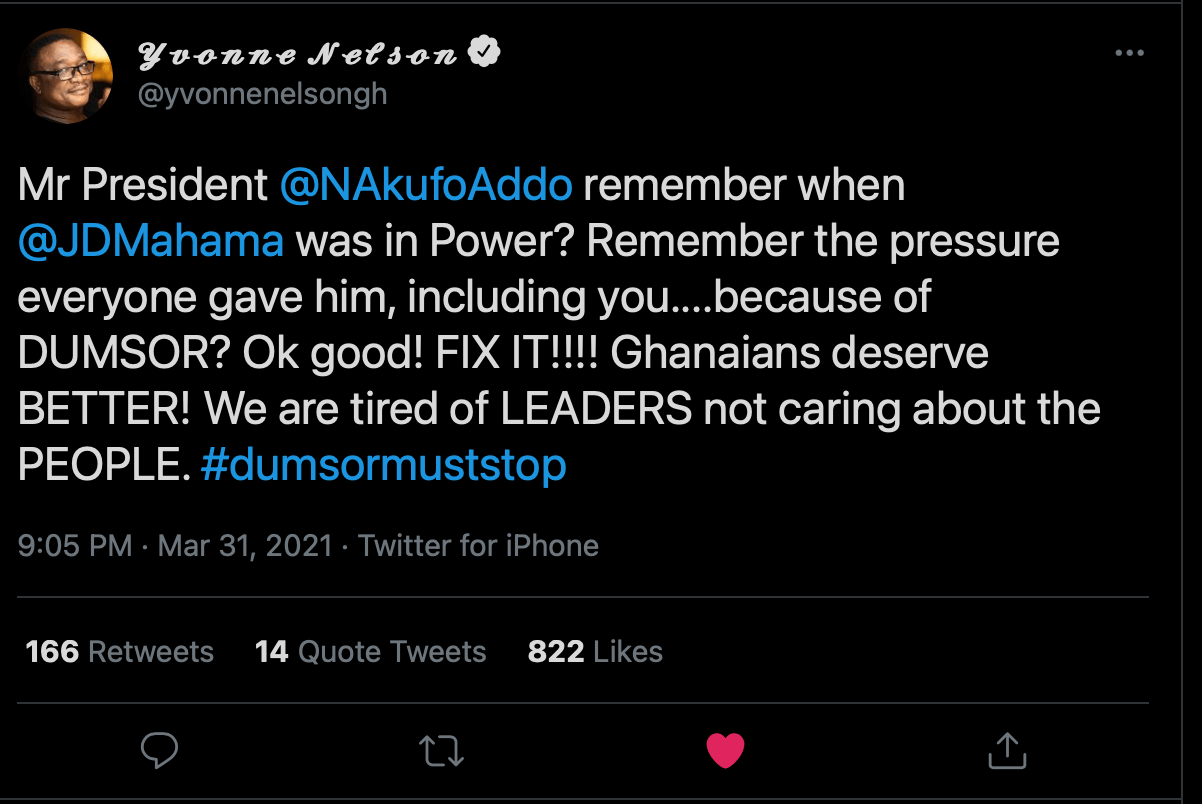Image resolution: width=1202 pixels, height=804 pixels.
Task: Click the word PEOPLE in the tweet
Action: [102, 465]
